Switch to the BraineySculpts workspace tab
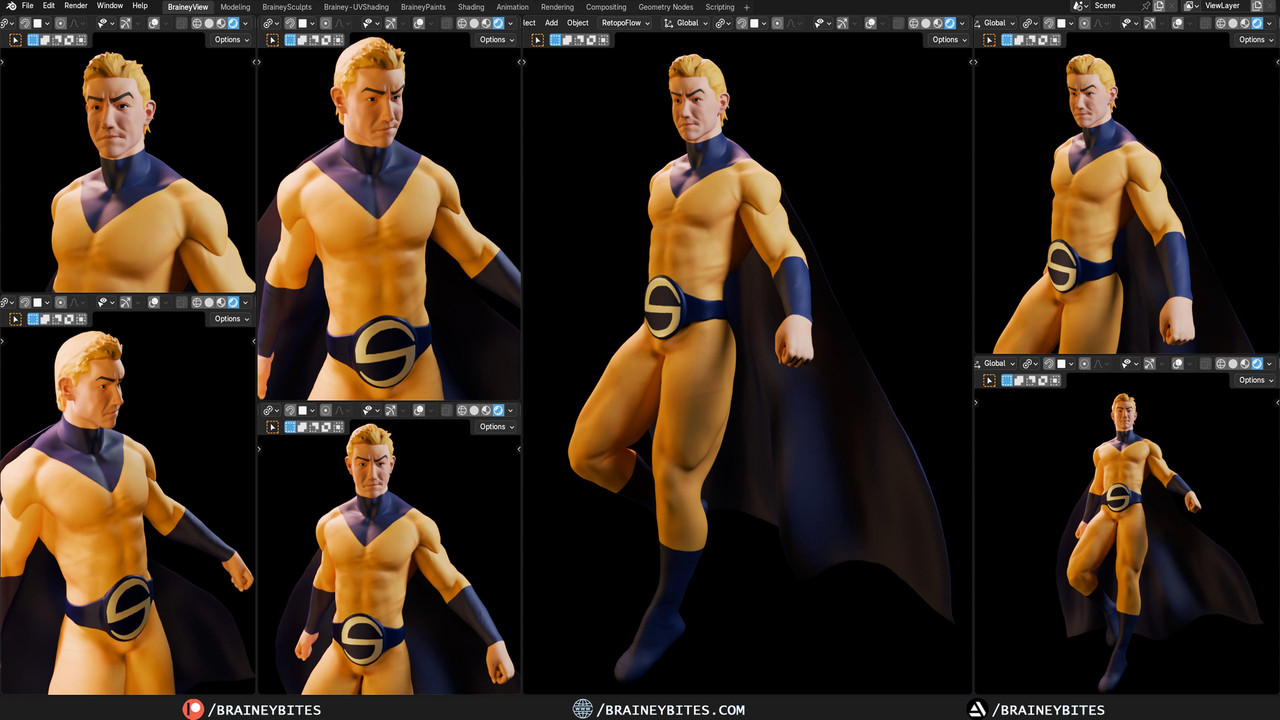 (x=287, y=7)
